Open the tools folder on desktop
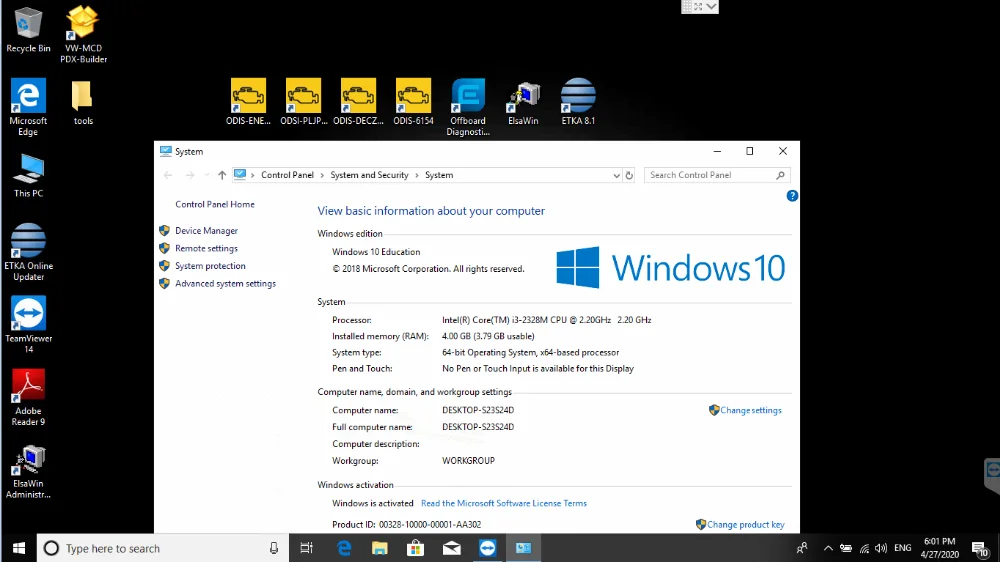This screenshot has height=562, width=1000. pyautogui.click(x=82, y=102)
